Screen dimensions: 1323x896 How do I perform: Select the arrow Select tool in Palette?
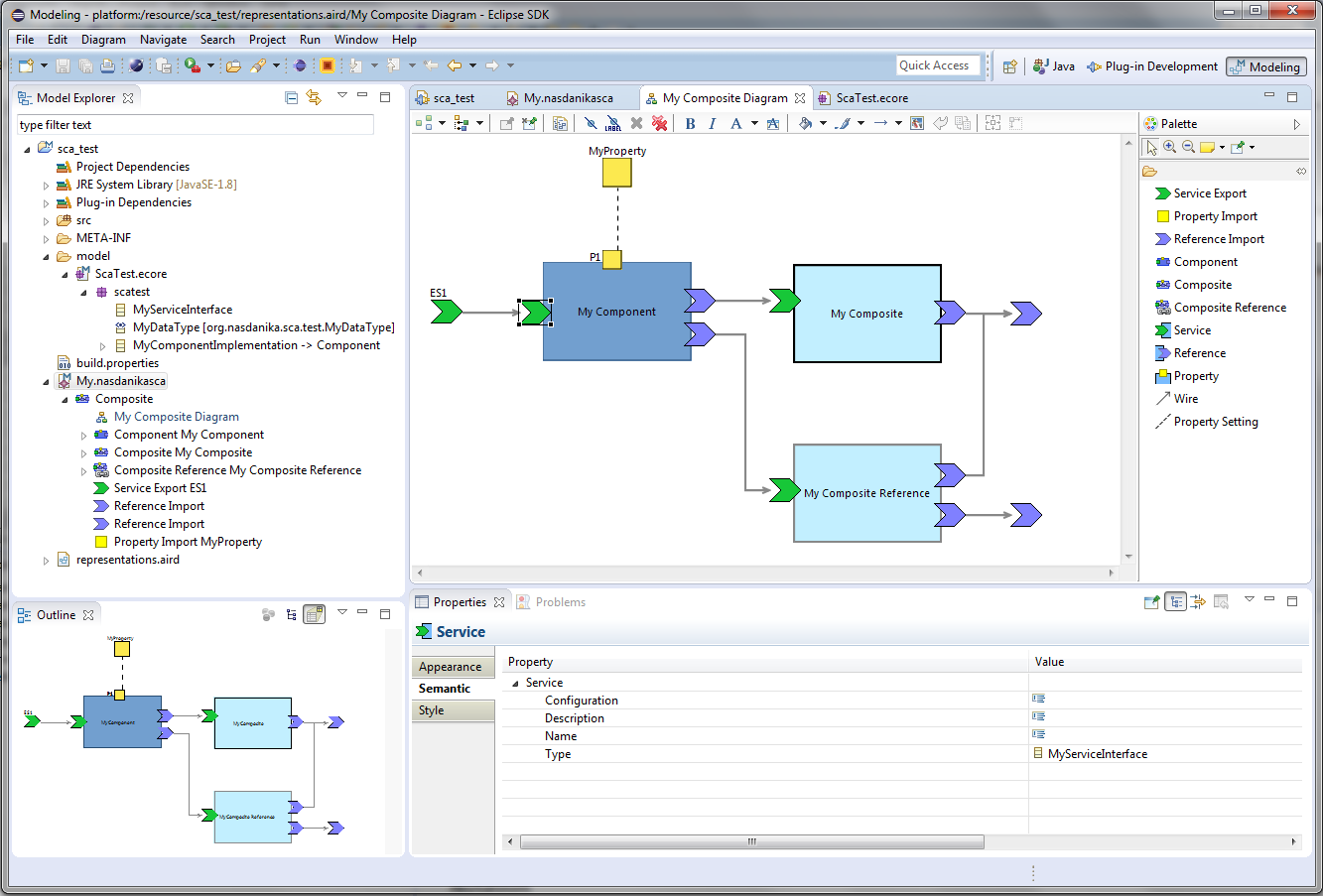1151,147
